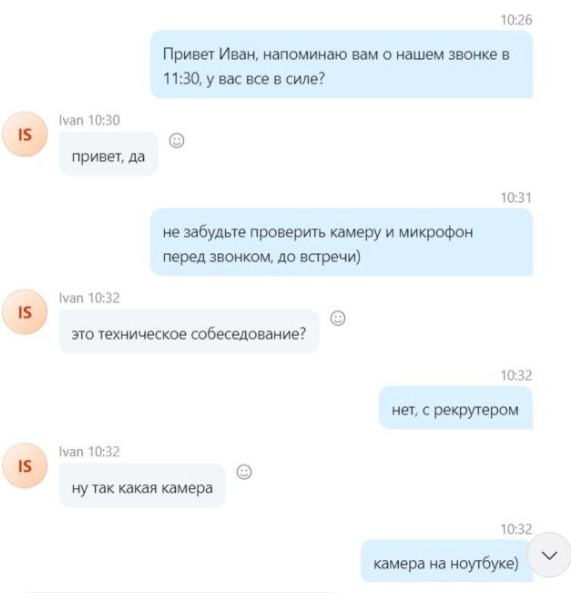Click 10:32 timestamp above "нет, с рекрутером"

(516, 375)
